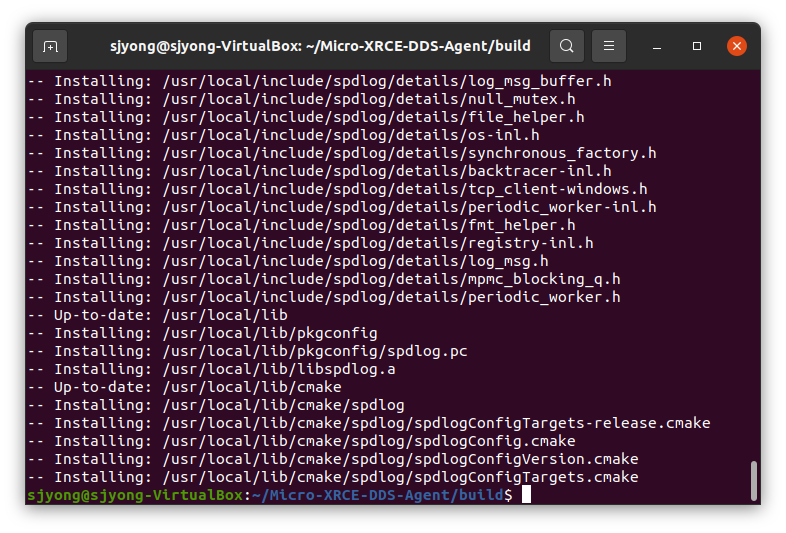This screenshot has height=533, width=786.
Task: Open the terminal hamburger menu
Action: pyautogui.click(x=609, y=46)
